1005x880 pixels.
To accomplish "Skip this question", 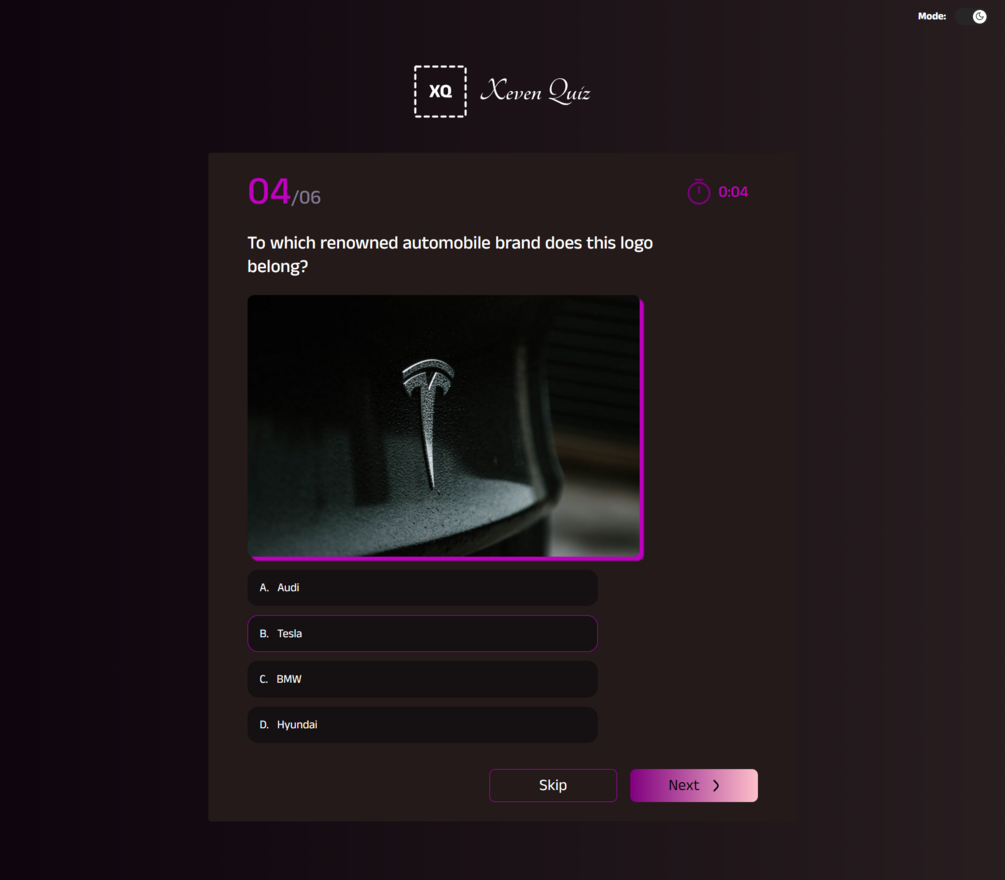I will pyautogui.click(x=553, y=785).
